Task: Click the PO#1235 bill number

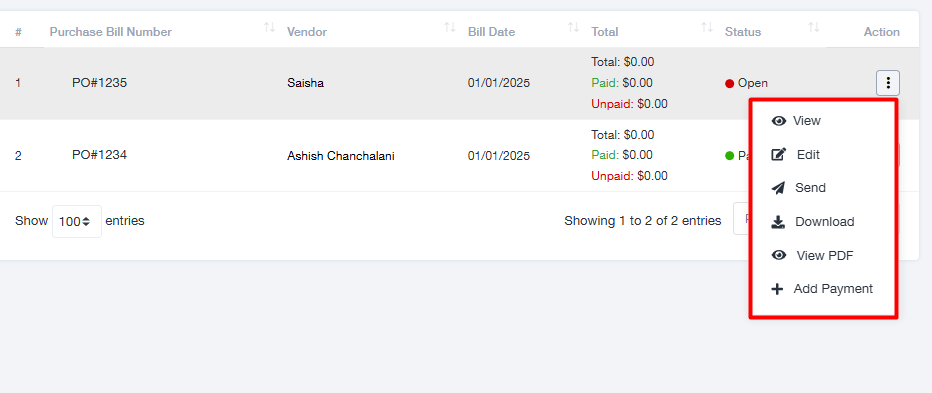Action: pyautogui.click(x=99, y=83)
